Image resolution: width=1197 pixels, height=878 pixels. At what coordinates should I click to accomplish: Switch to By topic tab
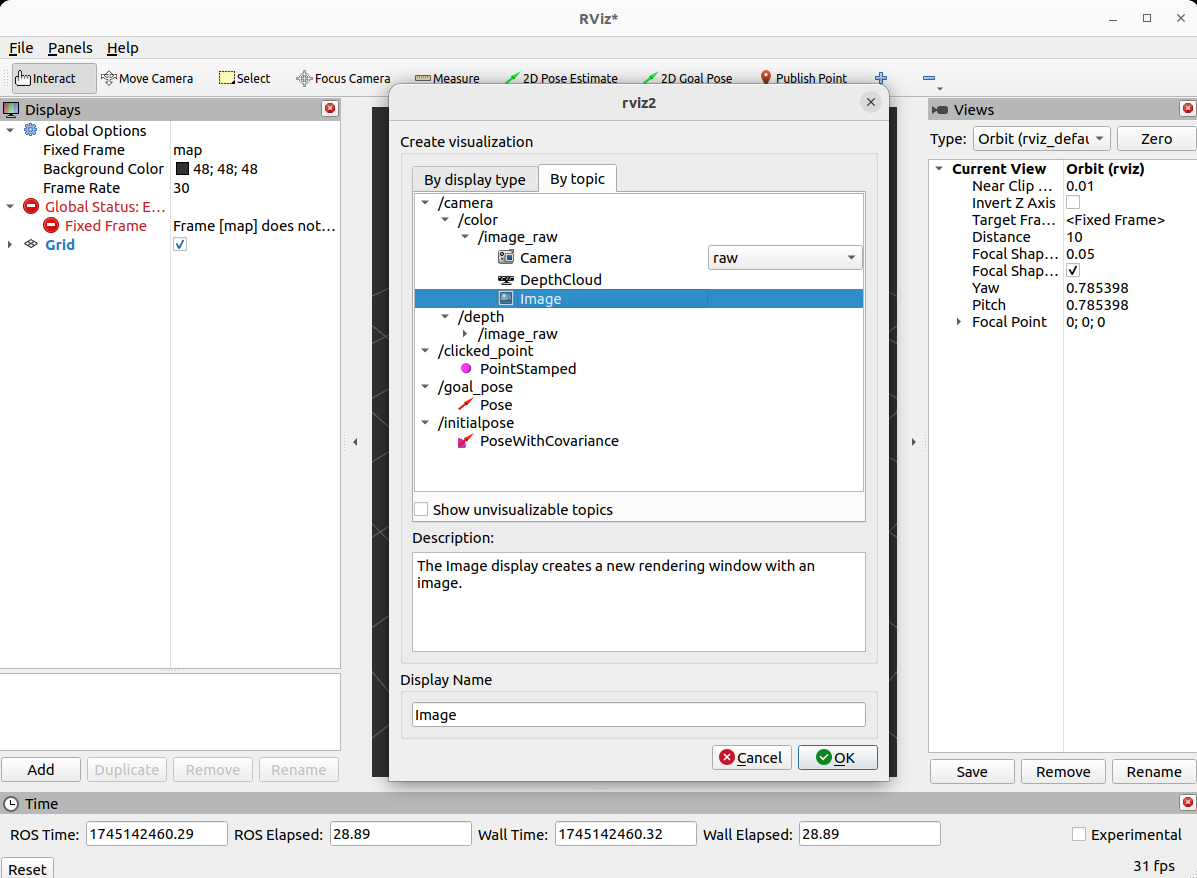pos(577,179)
